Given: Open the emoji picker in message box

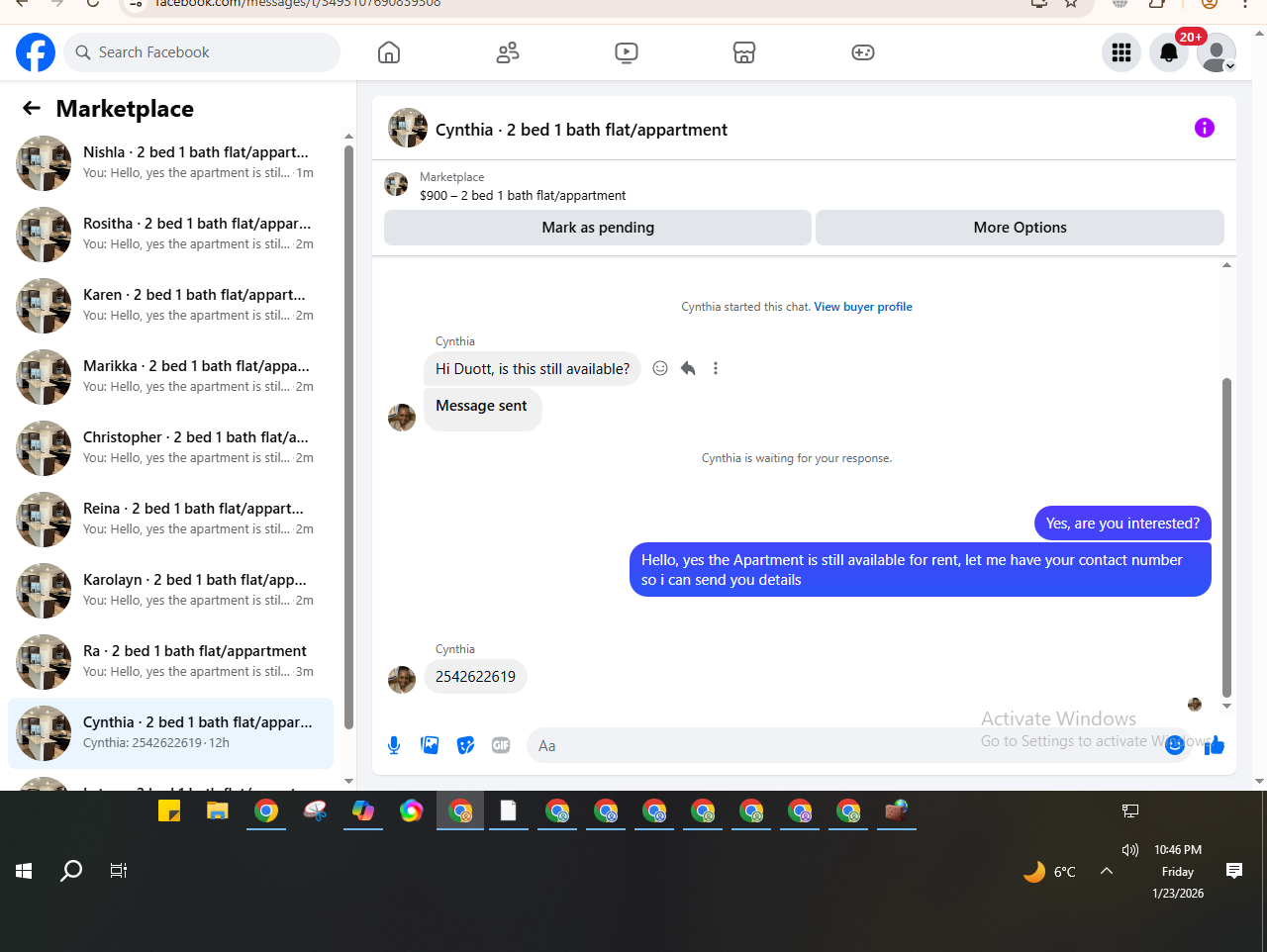Looking at the screenshot, I should click(1175, 745).
